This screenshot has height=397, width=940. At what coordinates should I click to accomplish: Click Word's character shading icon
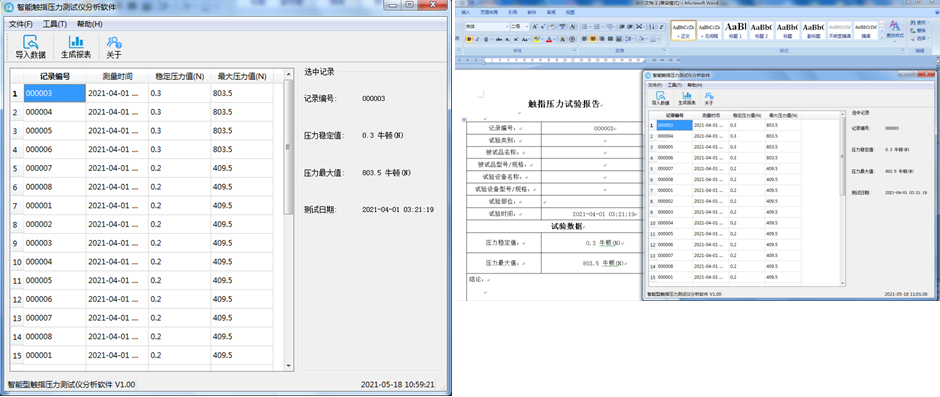(562, 40)
